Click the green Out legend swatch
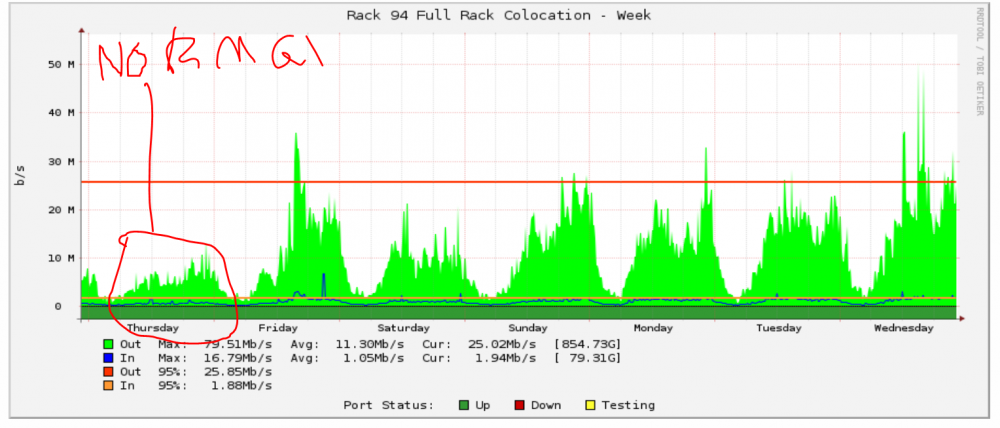The image size is (1000, 428). 108,343
